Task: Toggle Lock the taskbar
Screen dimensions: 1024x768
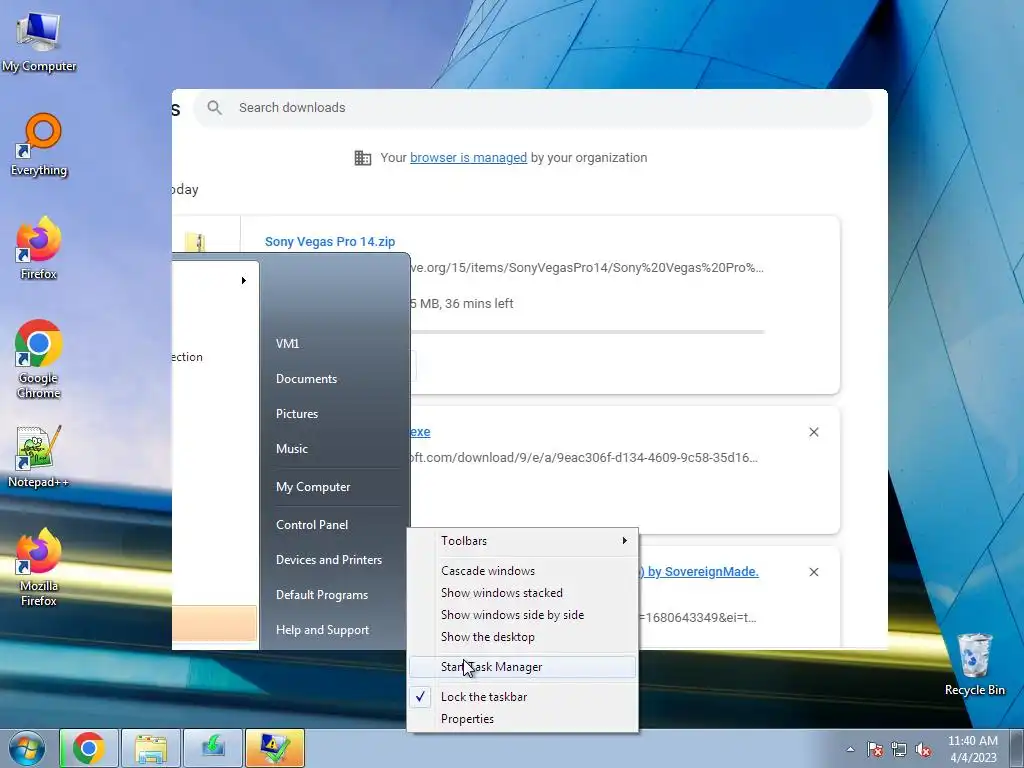Action: (x=522, y=697)
